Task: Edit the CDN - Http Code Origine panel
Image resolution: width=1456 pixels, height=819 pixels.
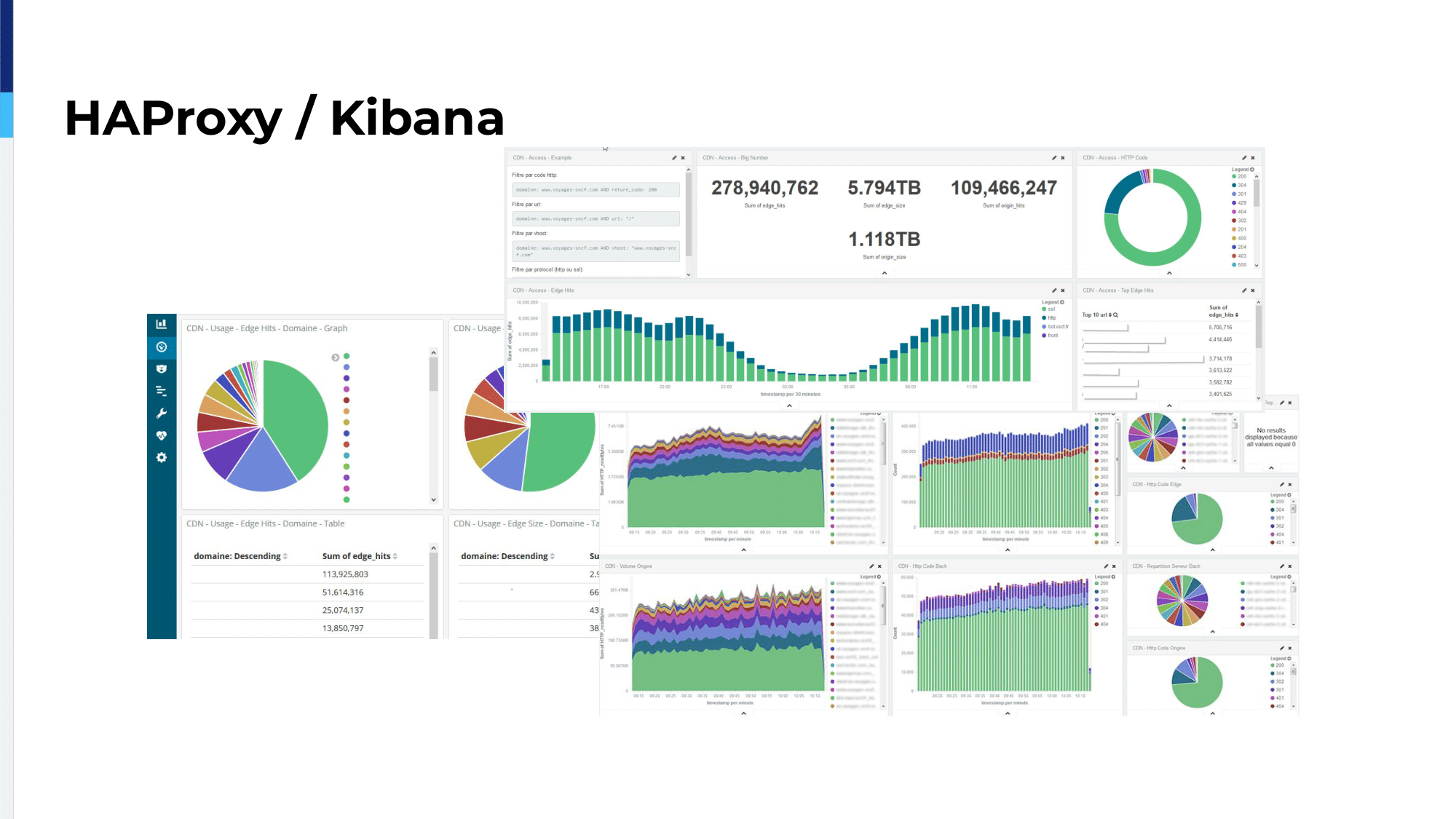Action: [1282, 648]
